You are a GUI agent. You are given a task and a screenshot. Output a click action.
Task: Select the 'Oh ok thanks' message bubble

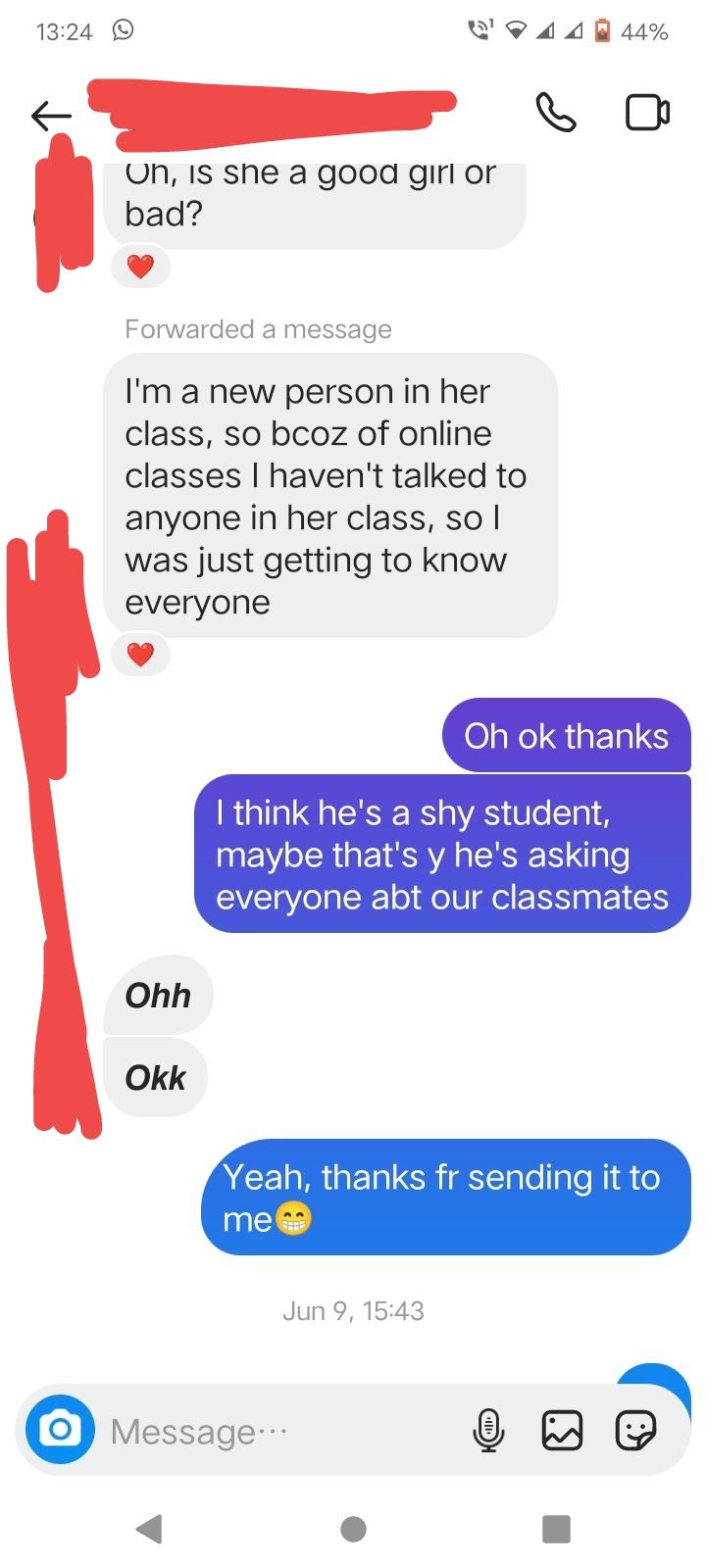click(567, 735)
